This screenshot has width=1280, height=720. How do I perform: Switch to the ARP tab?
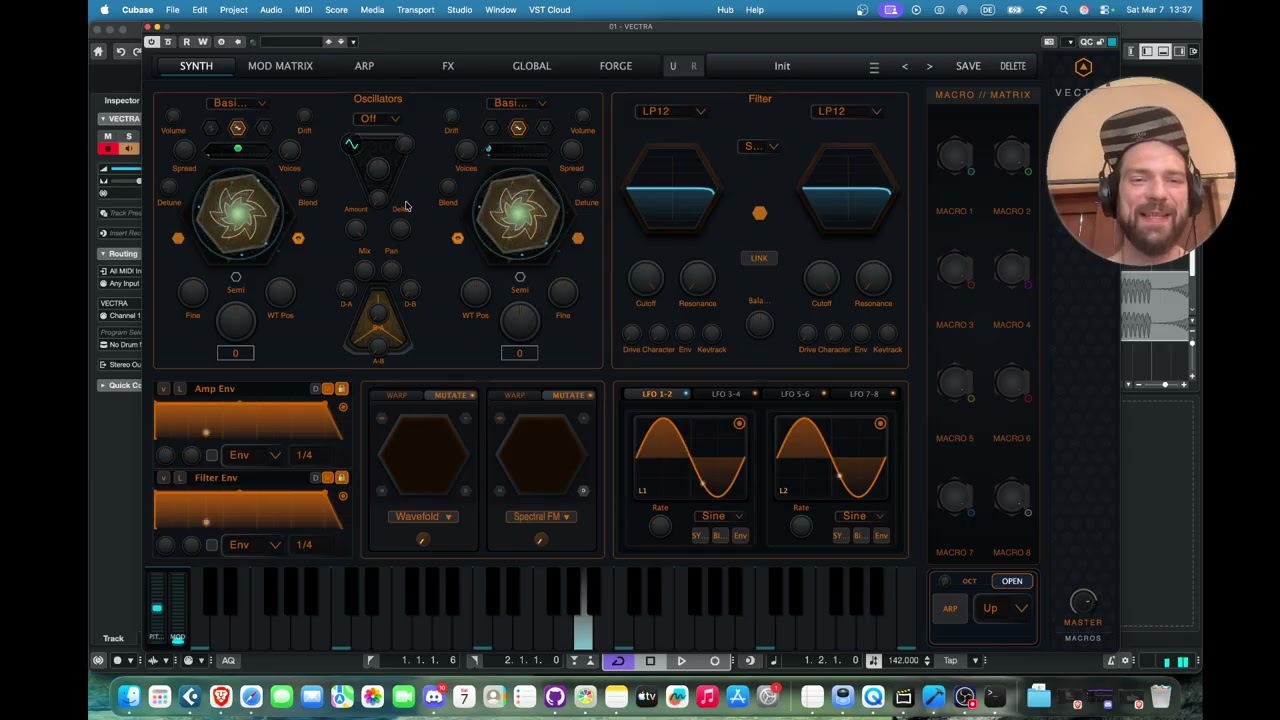(364, 66)
